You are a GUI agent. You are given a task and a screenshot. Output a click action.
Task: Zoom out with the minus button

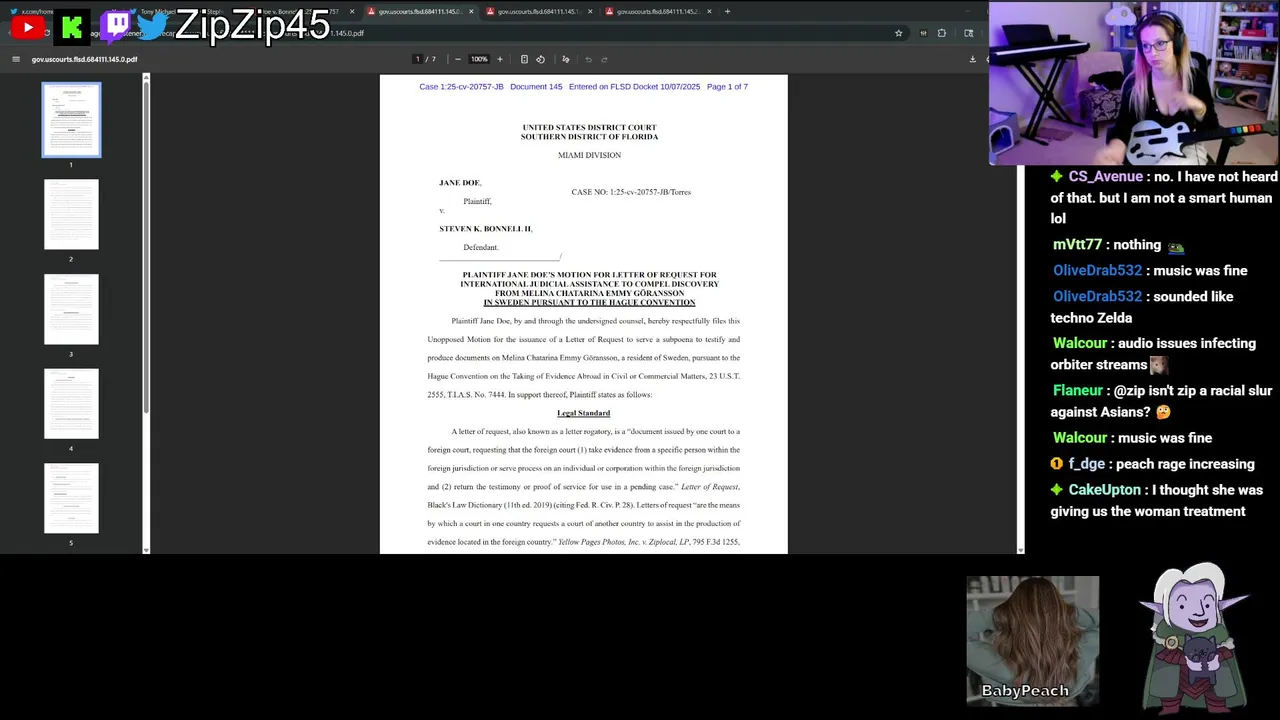pos(458,59)
